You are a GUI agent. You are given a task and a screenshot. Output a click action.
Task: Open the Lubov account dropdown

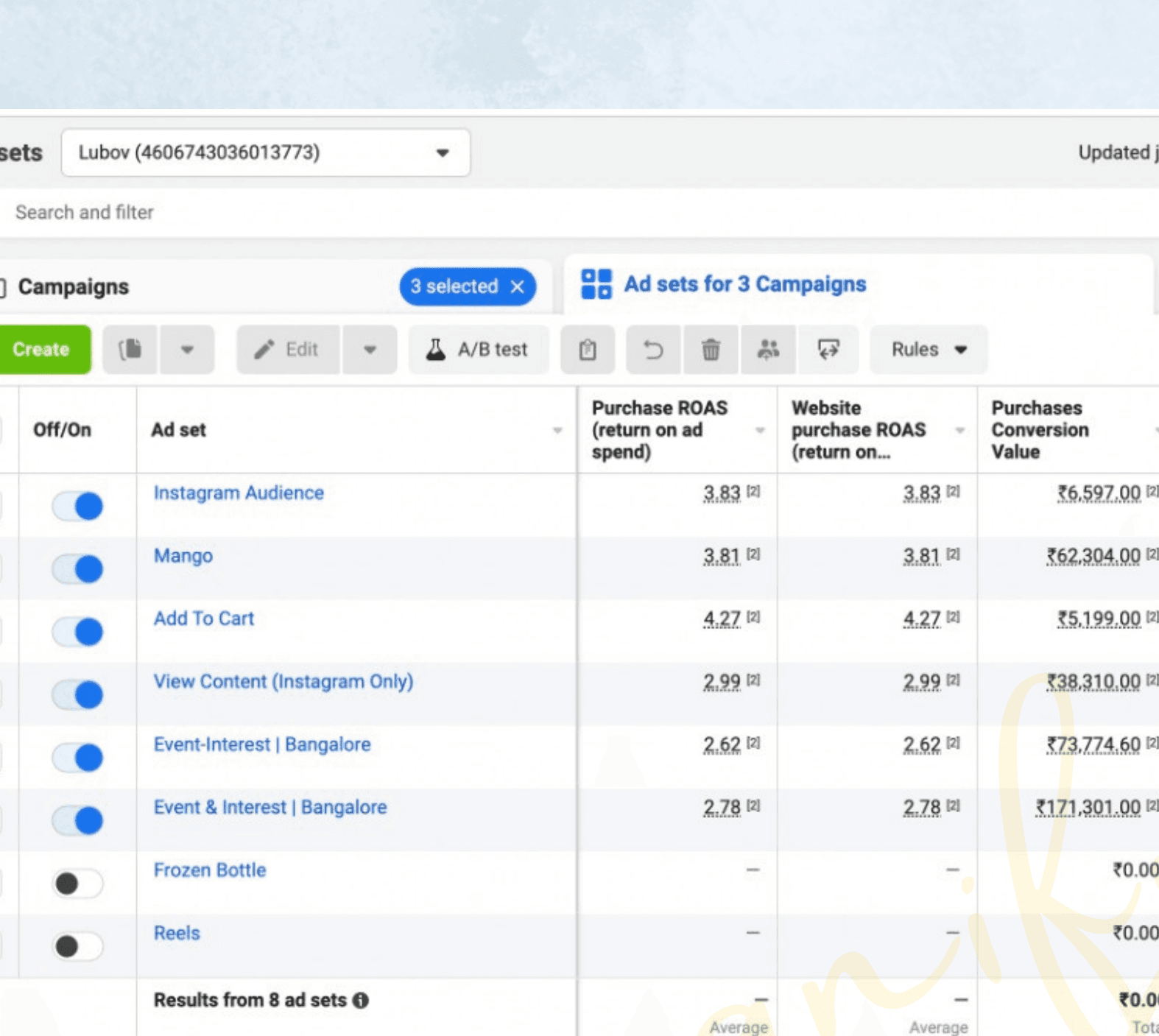[266, 152]
